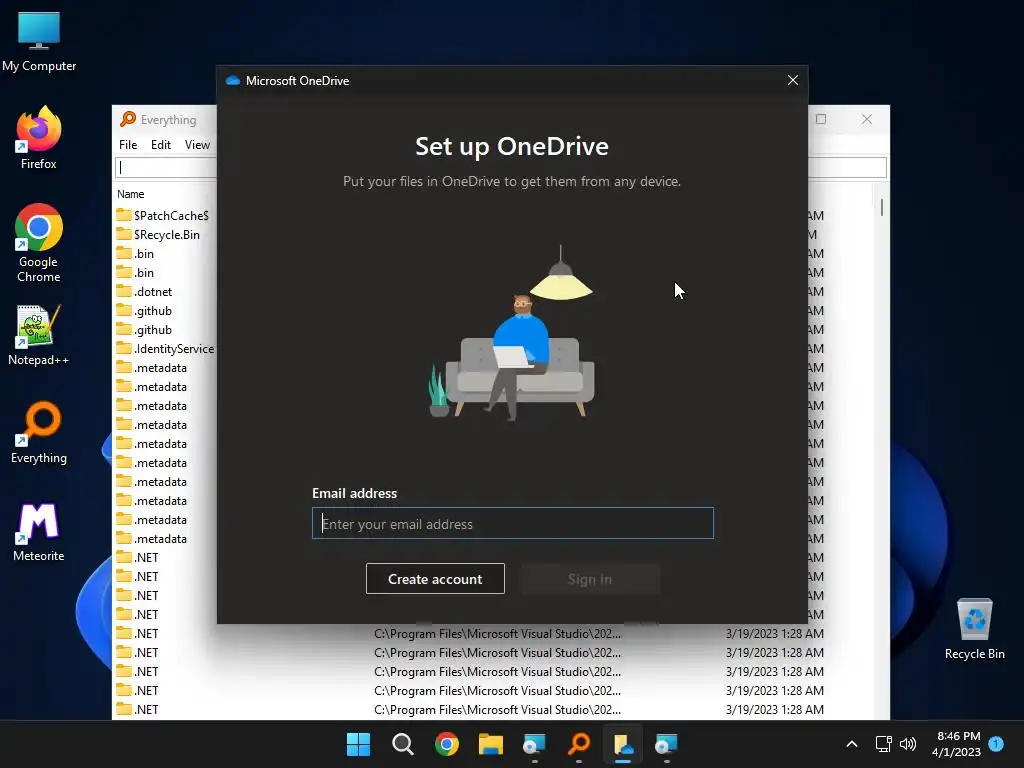The width and height of the screenshot is (1024, 768).
Task: Open taskbar clock showing 8:46 PM
Action: (957, 744)
